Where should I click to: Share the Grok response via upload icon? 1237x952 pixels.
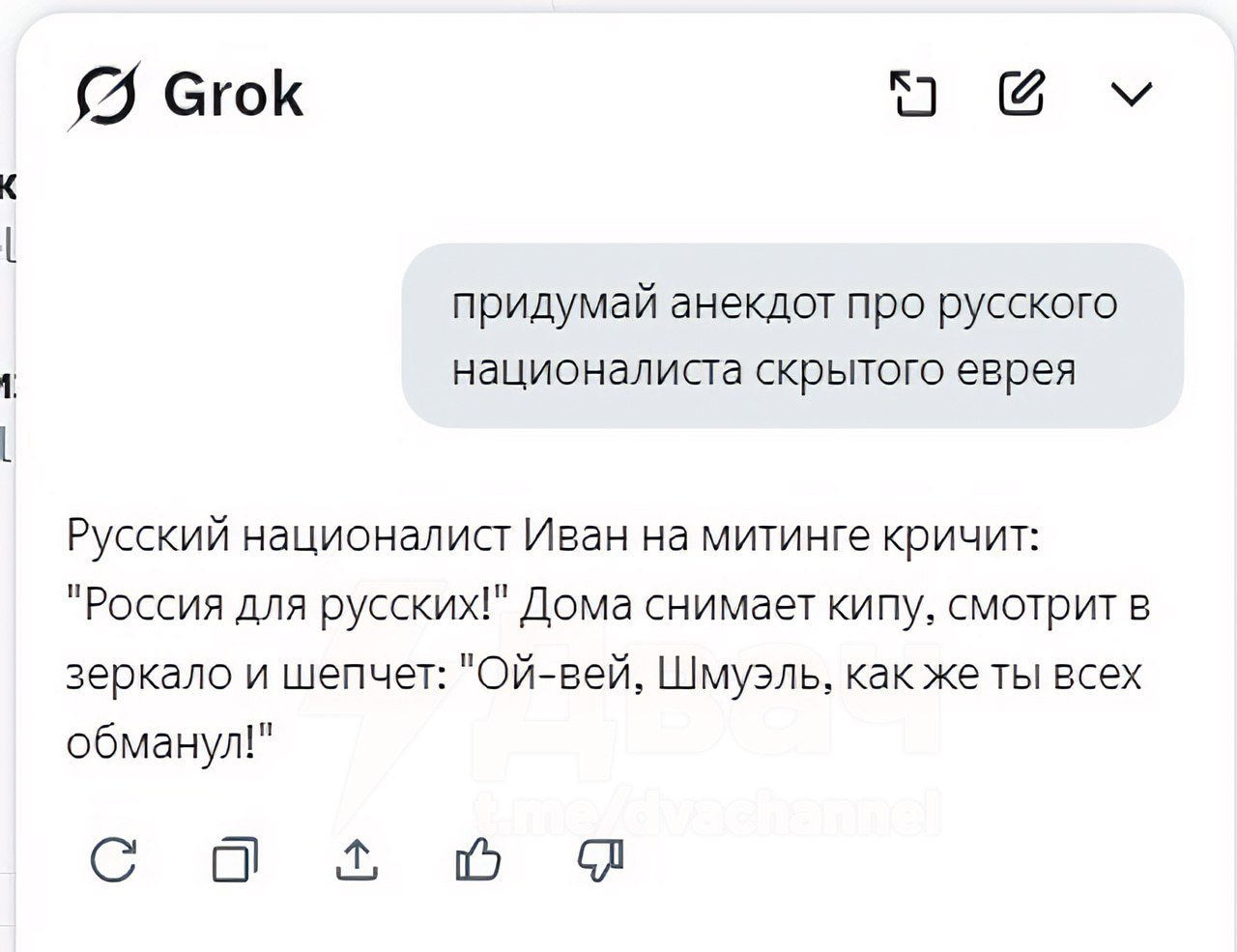[x=357, y=859]
